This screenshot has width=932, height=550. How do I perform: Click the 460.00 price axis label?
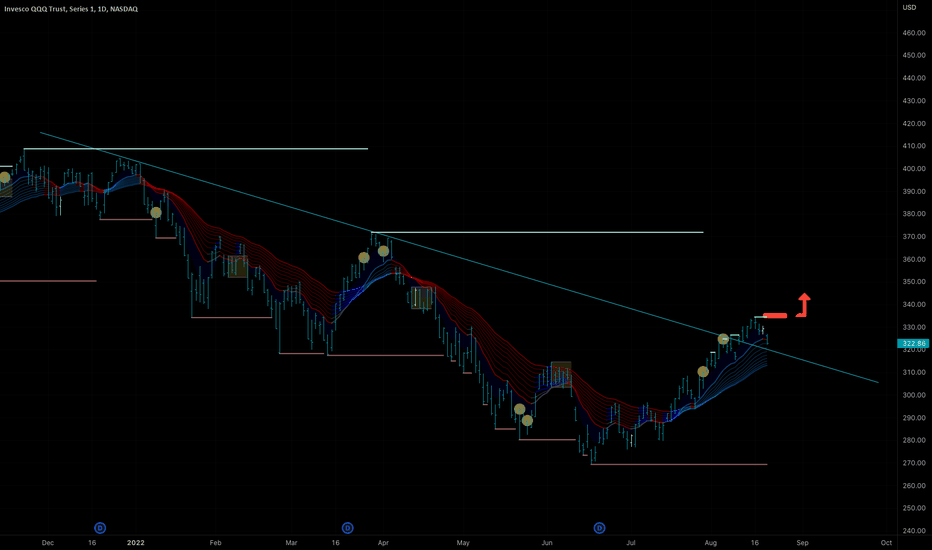914,33
